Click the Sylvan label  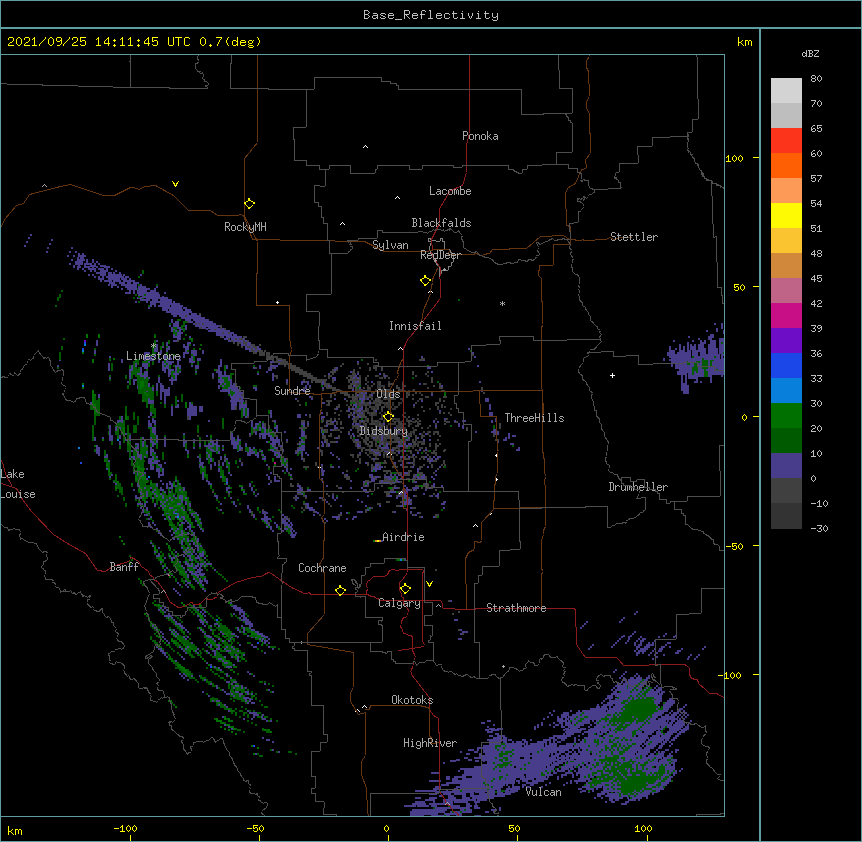pos(390,245)
